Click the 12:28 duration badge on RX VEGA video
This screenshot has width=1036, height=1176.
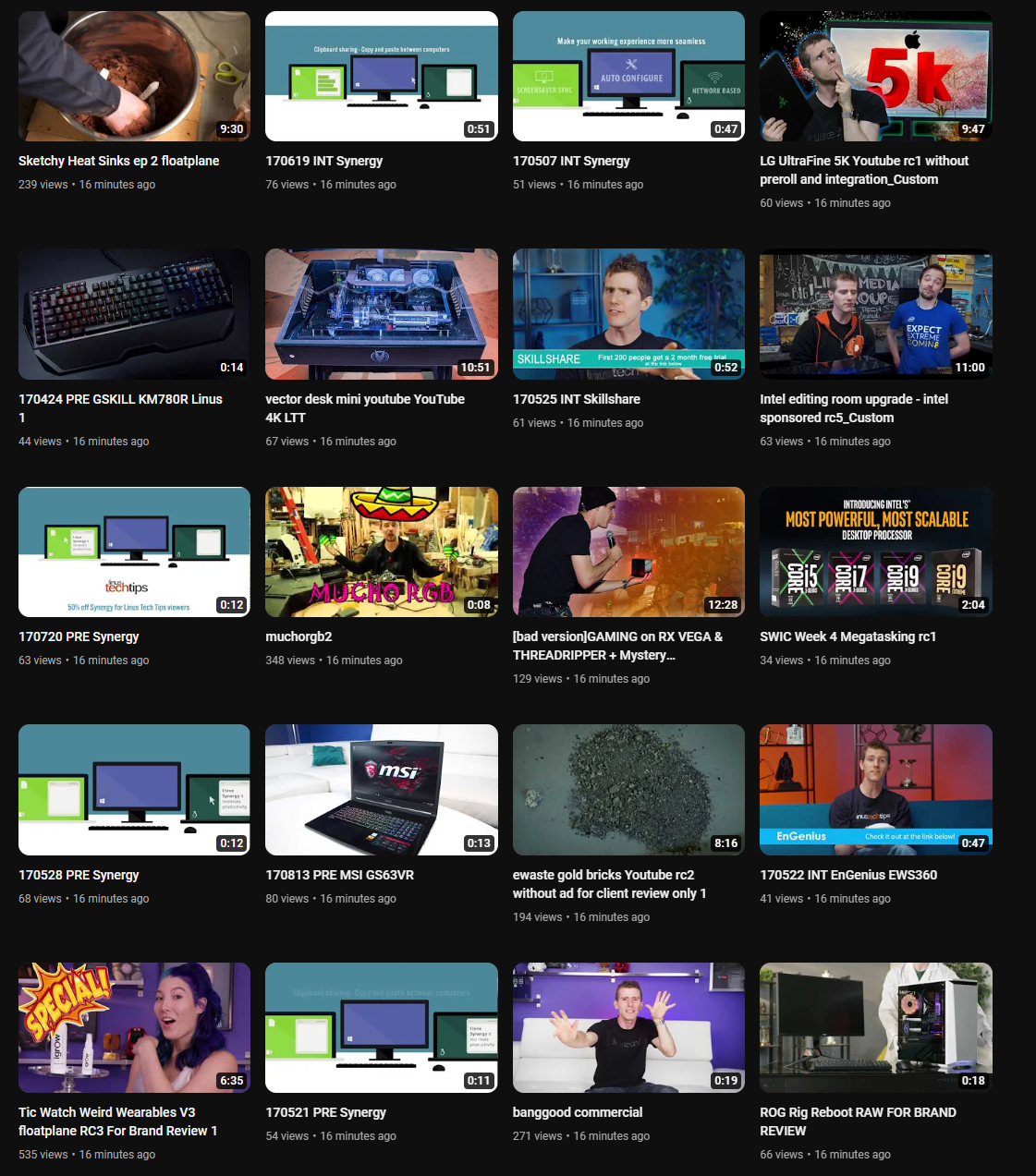point(723,605)
